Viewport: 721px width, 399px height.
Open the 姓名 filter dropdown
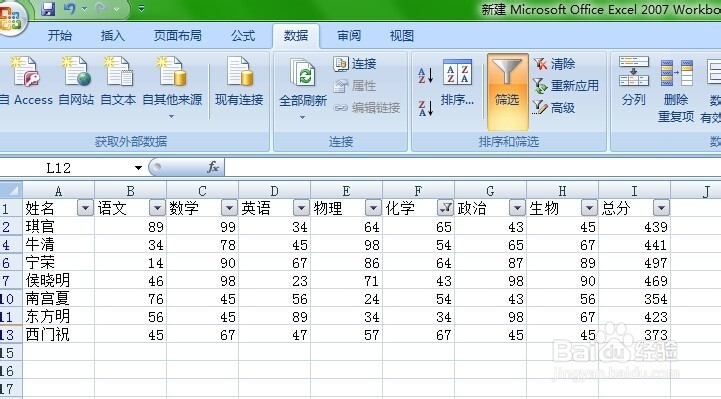(85, 208)
